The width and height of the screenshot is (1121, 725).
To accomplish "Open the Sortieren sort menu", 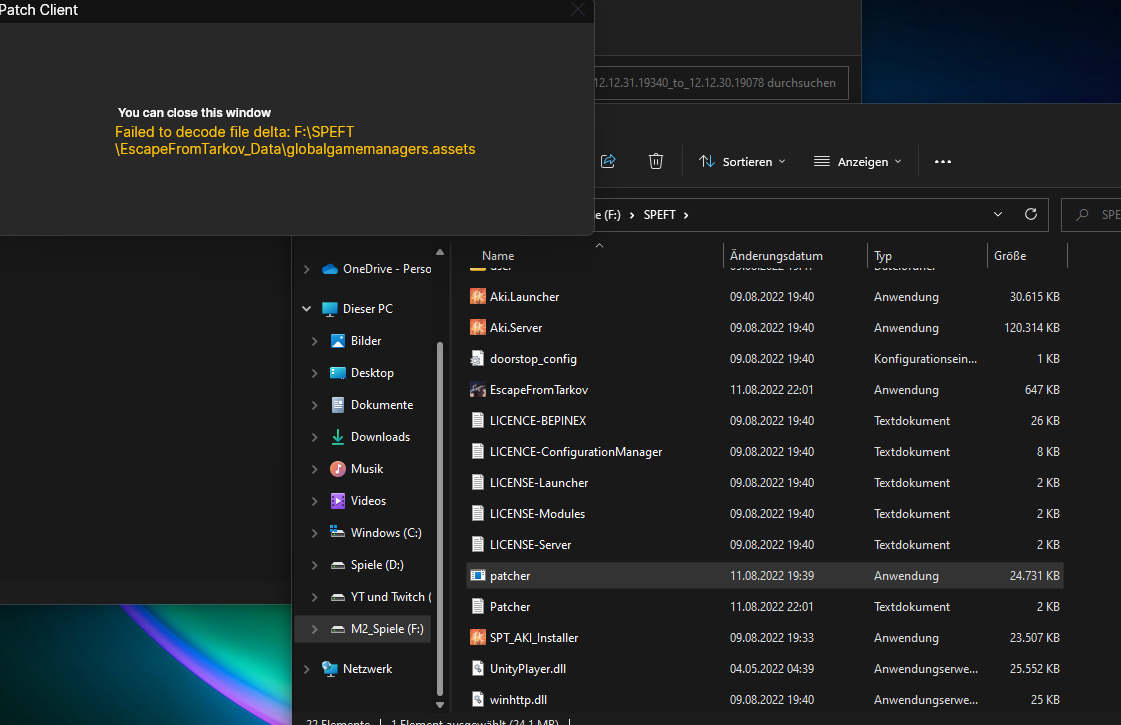I will 742,162.
